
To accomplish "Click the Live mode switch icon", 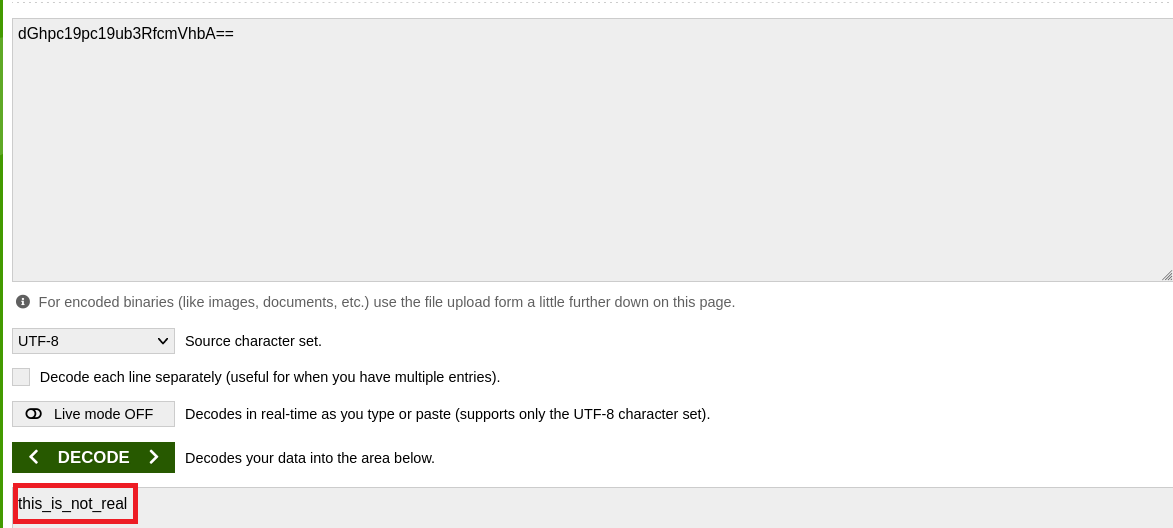I will (34, 414).
